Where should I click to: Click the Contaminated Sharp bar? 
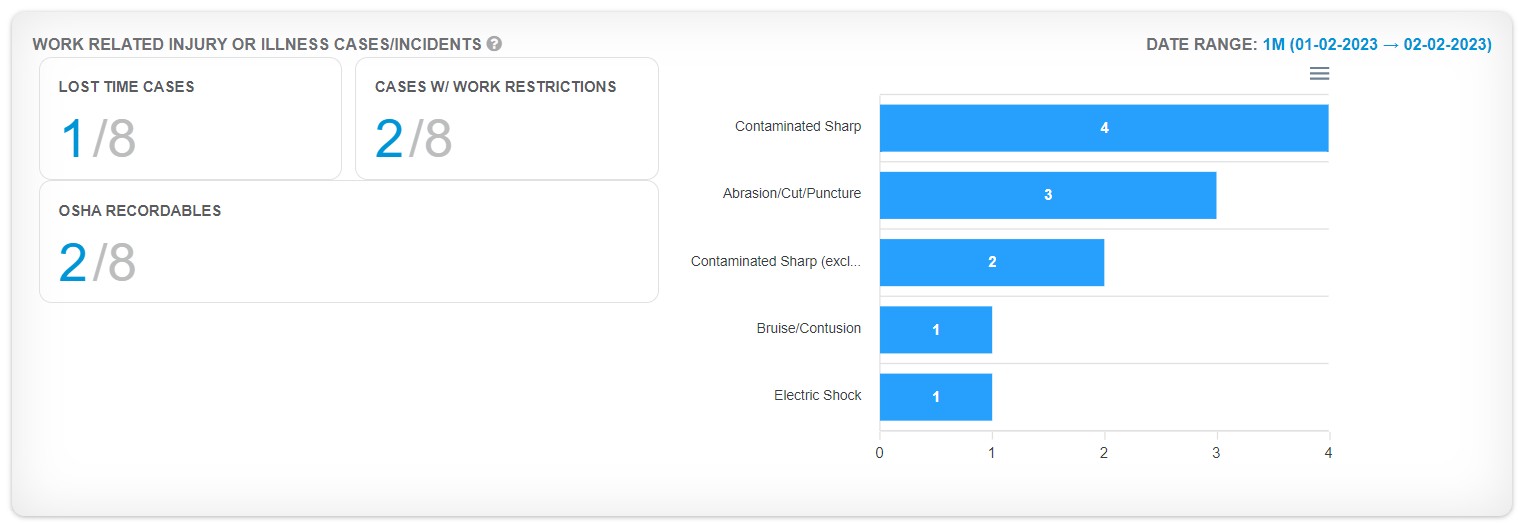coord(1104,128)
